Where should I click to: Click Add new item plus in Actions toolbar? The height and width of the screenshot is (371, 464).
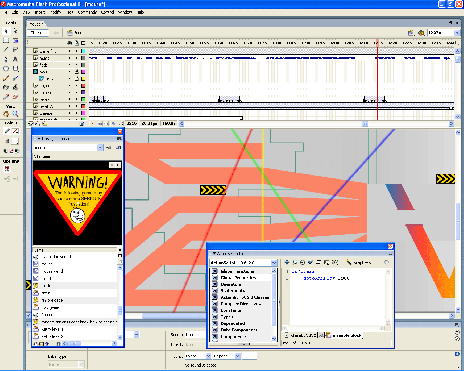287,262
